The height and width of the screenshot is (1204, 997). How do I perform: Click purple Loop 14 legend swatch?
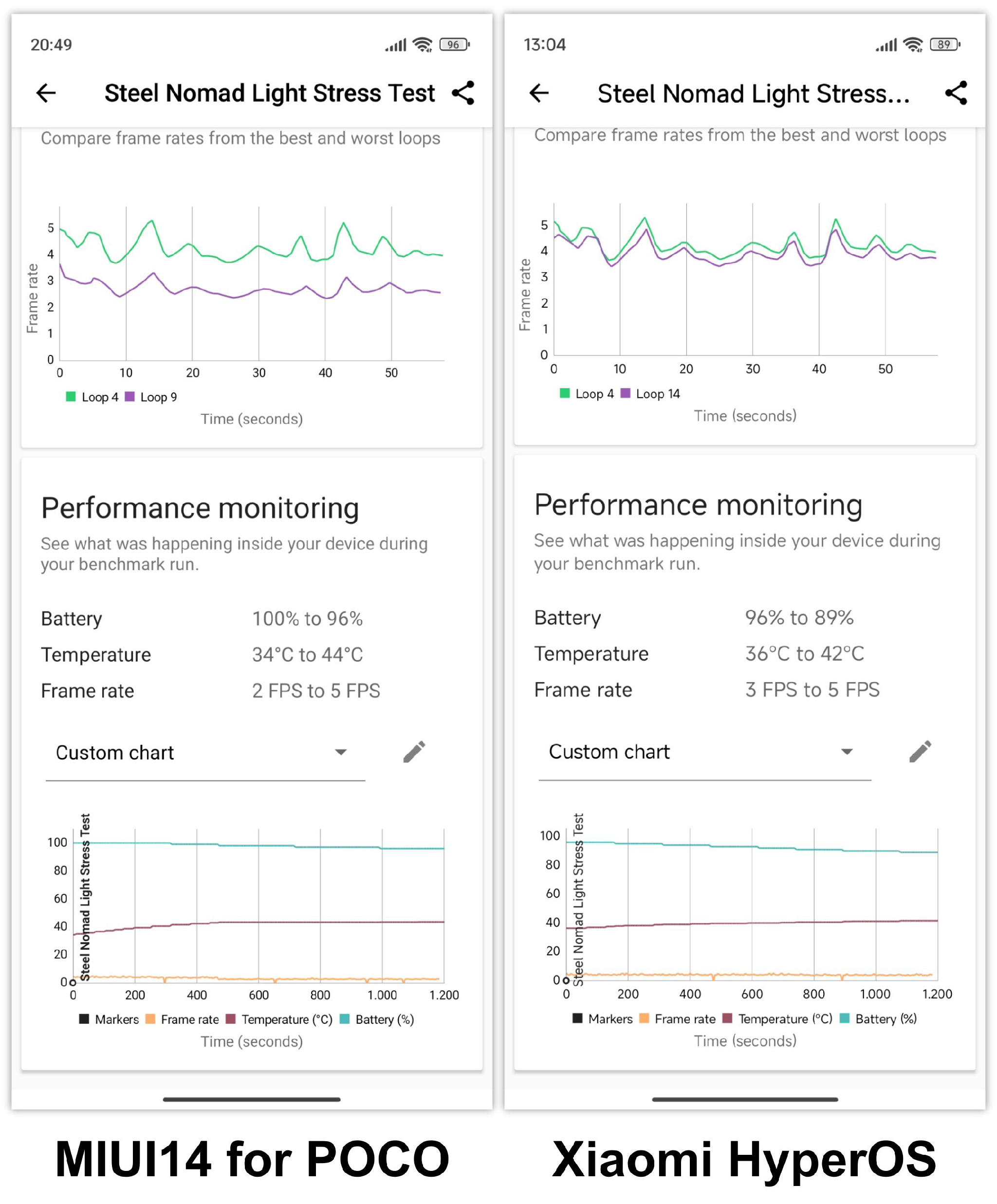click(x=625, y=393)
